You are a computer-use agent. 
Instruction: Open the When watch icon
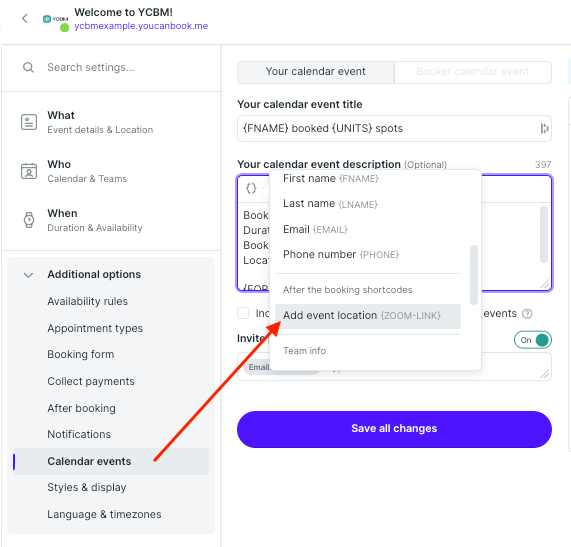click(x=29, y=220)
